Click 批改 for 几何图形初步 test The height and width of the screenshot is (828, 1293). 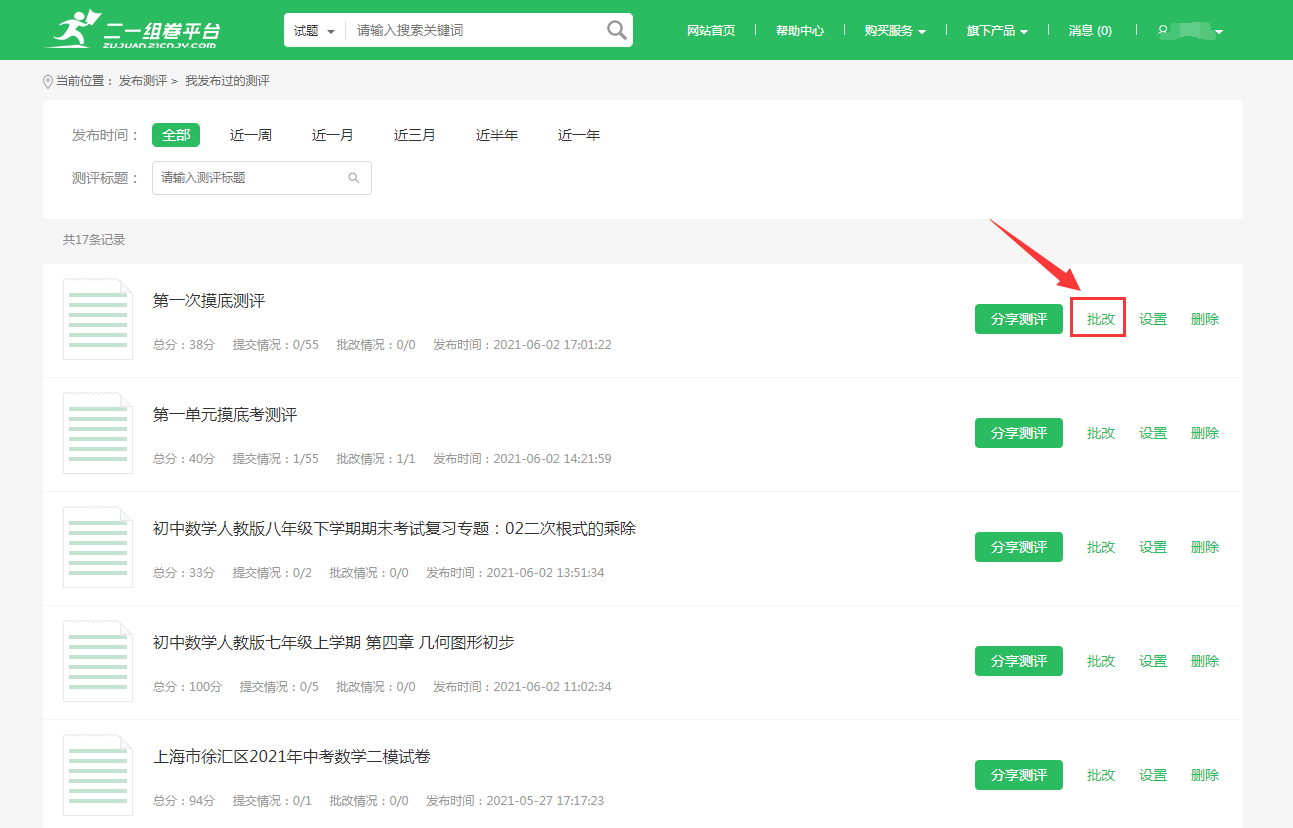1101,661
